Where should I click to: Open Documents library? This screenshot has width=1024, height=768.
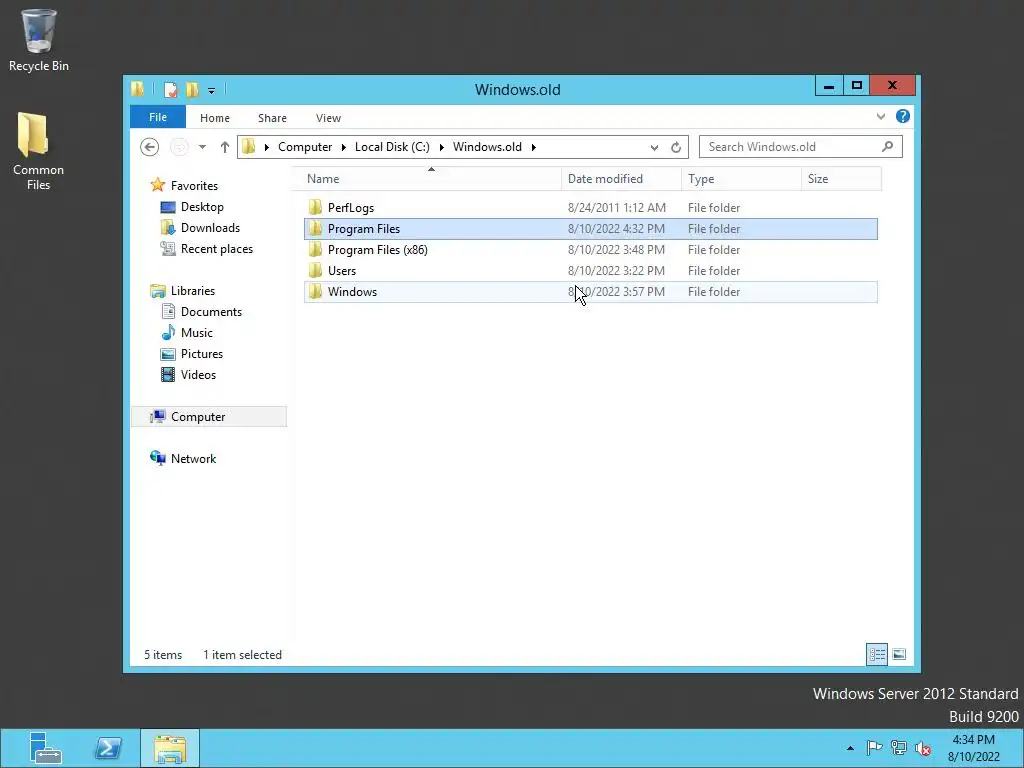(211, 312)
